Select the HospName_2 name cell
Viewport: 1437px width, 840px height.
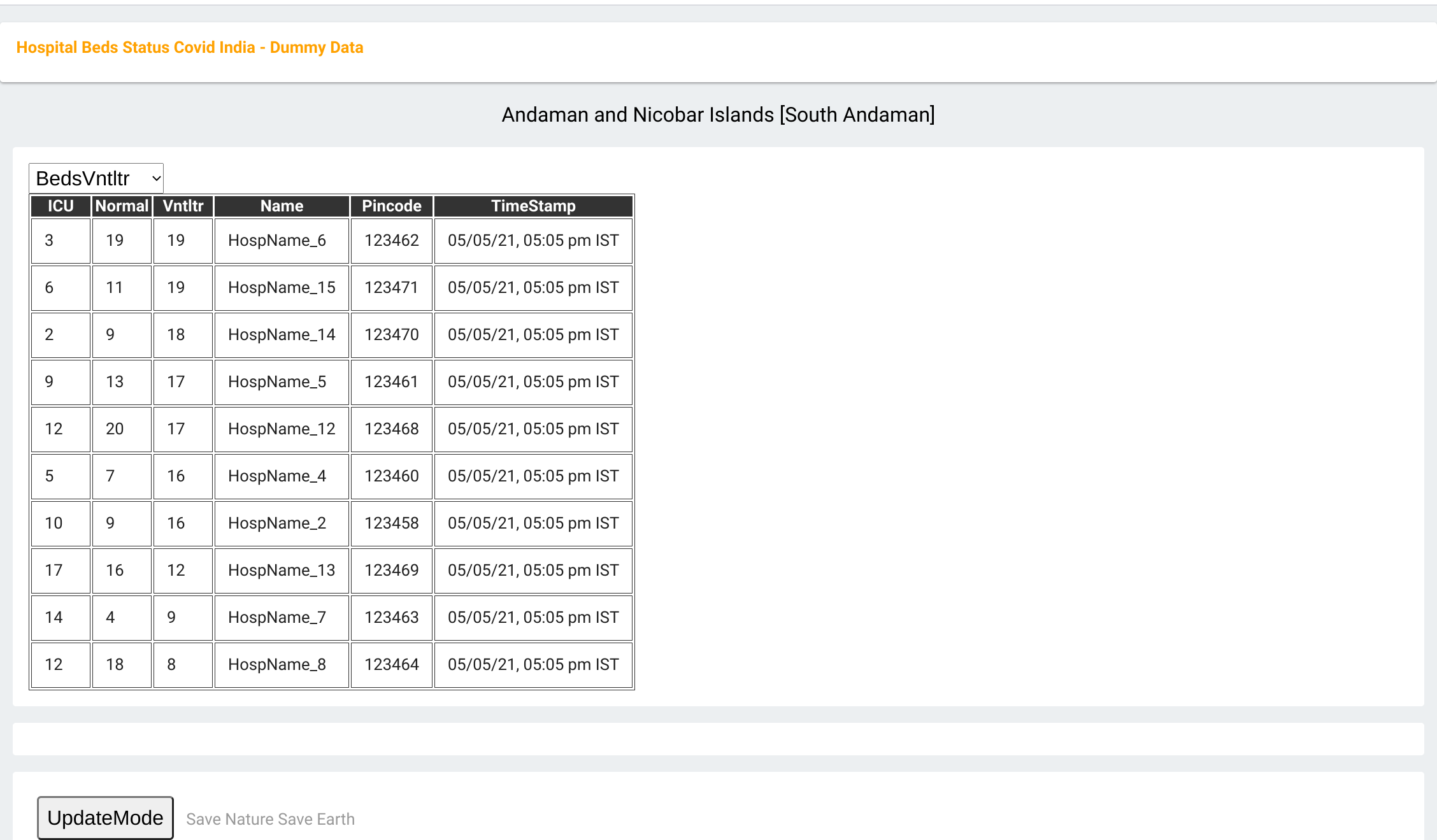click(282, 523)
